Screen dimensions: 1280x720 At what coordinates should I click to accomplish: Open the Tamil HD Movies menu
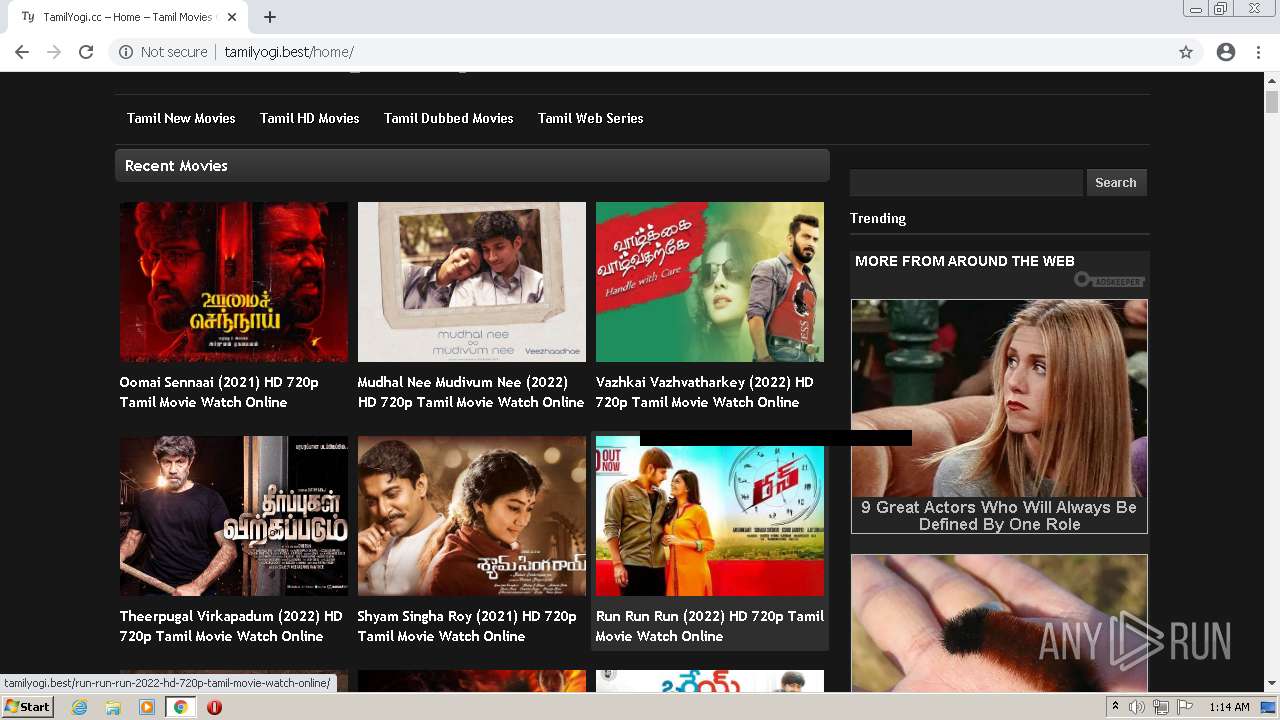pos(310,118)
